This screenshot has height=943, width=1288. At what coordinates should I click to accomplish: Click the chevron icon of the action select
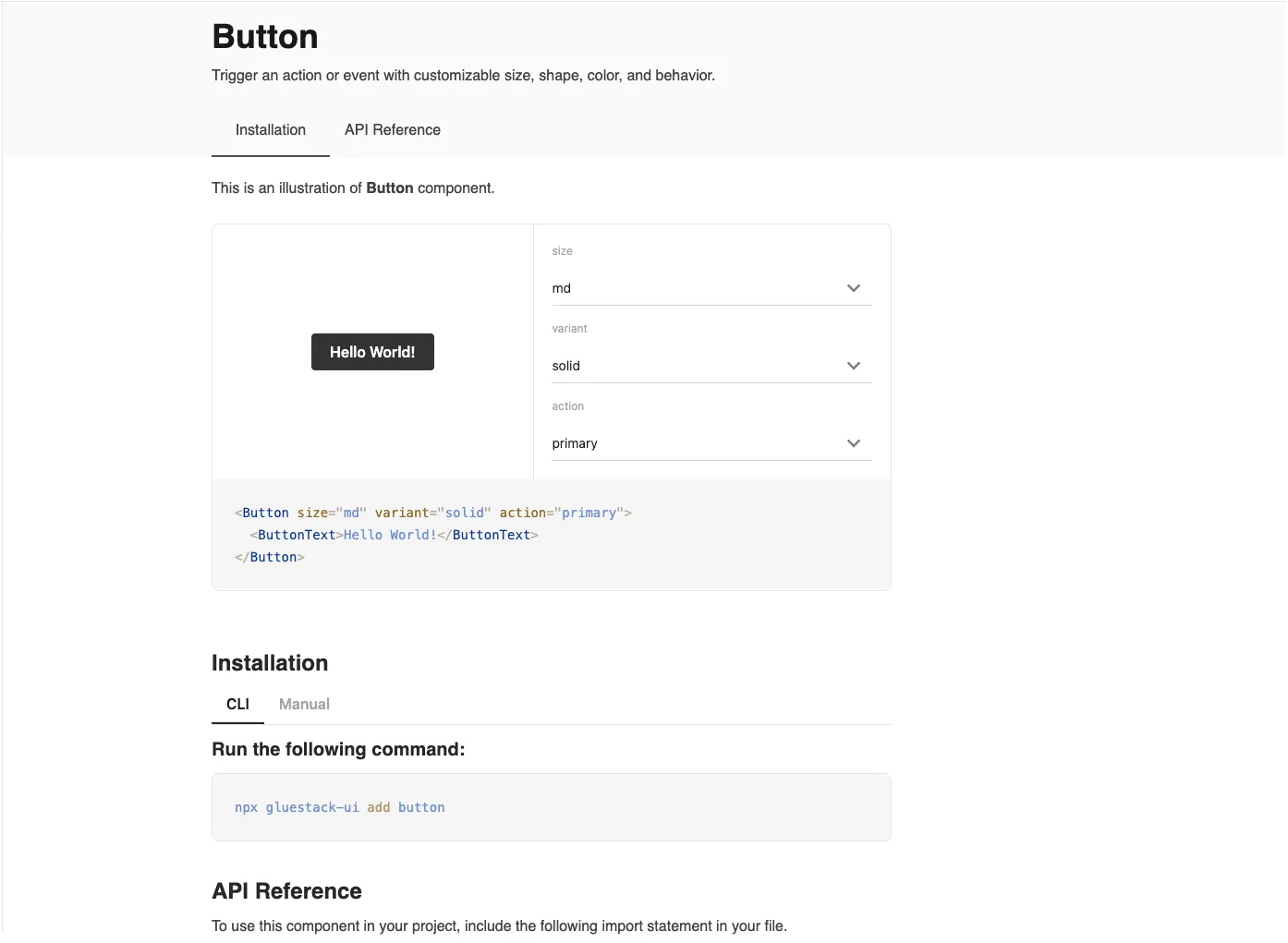pos(853,443)
